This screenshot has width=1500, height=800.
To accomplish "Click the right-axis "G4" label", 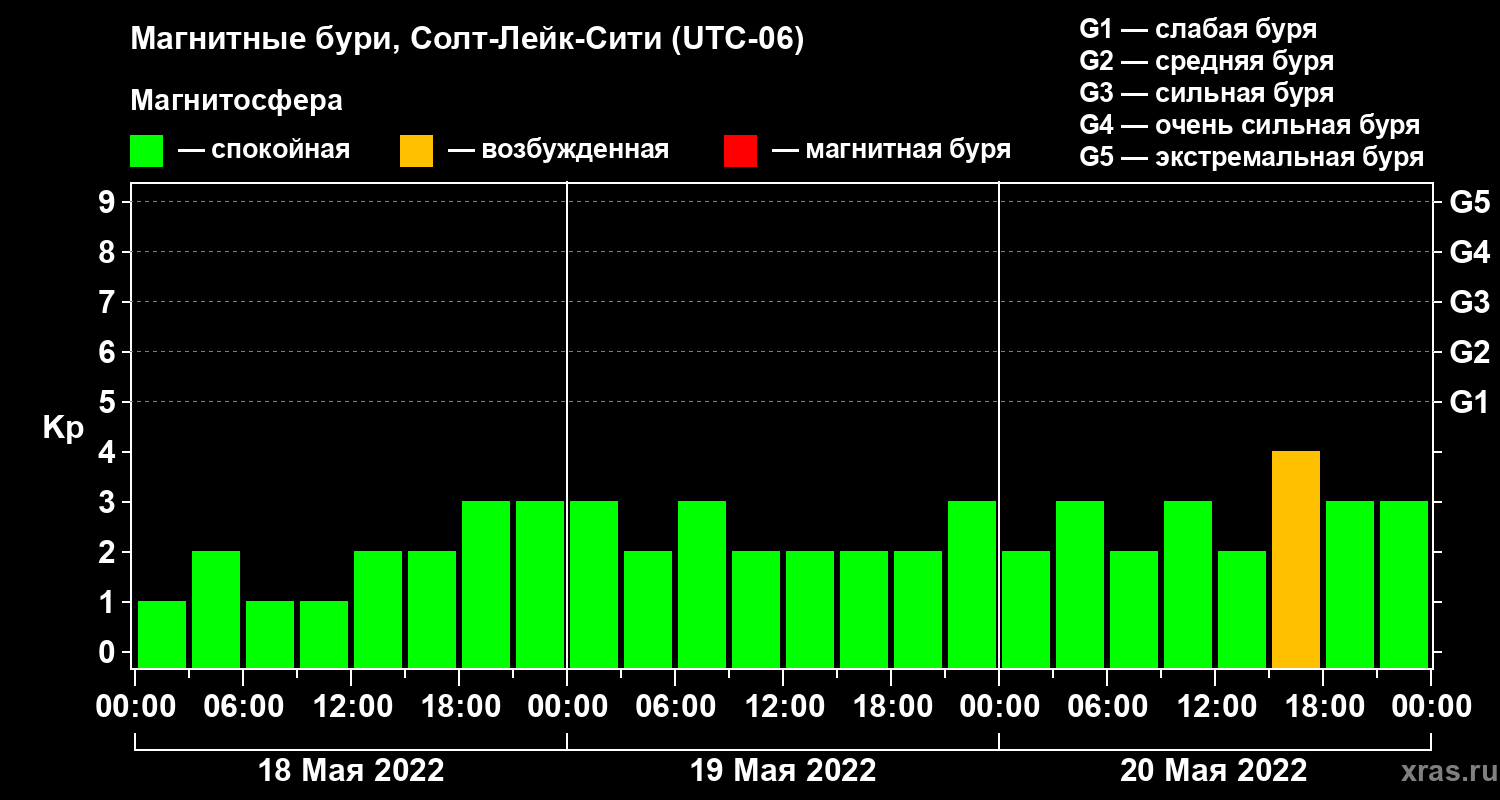I will pos(1469,252).
